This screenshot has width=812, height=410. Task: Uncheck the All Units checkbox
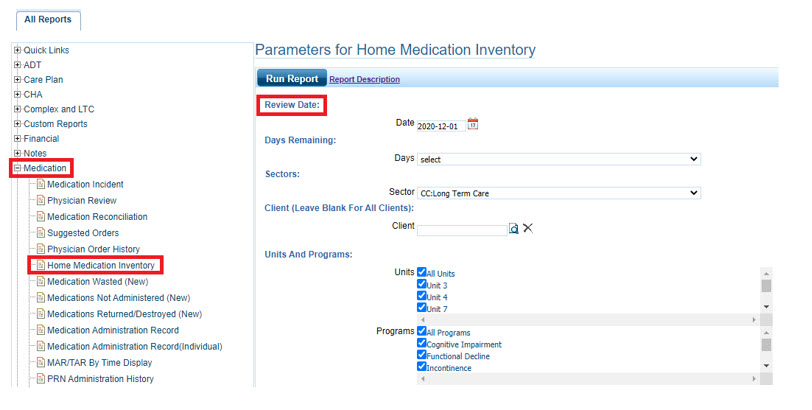(x=422, y=272)
